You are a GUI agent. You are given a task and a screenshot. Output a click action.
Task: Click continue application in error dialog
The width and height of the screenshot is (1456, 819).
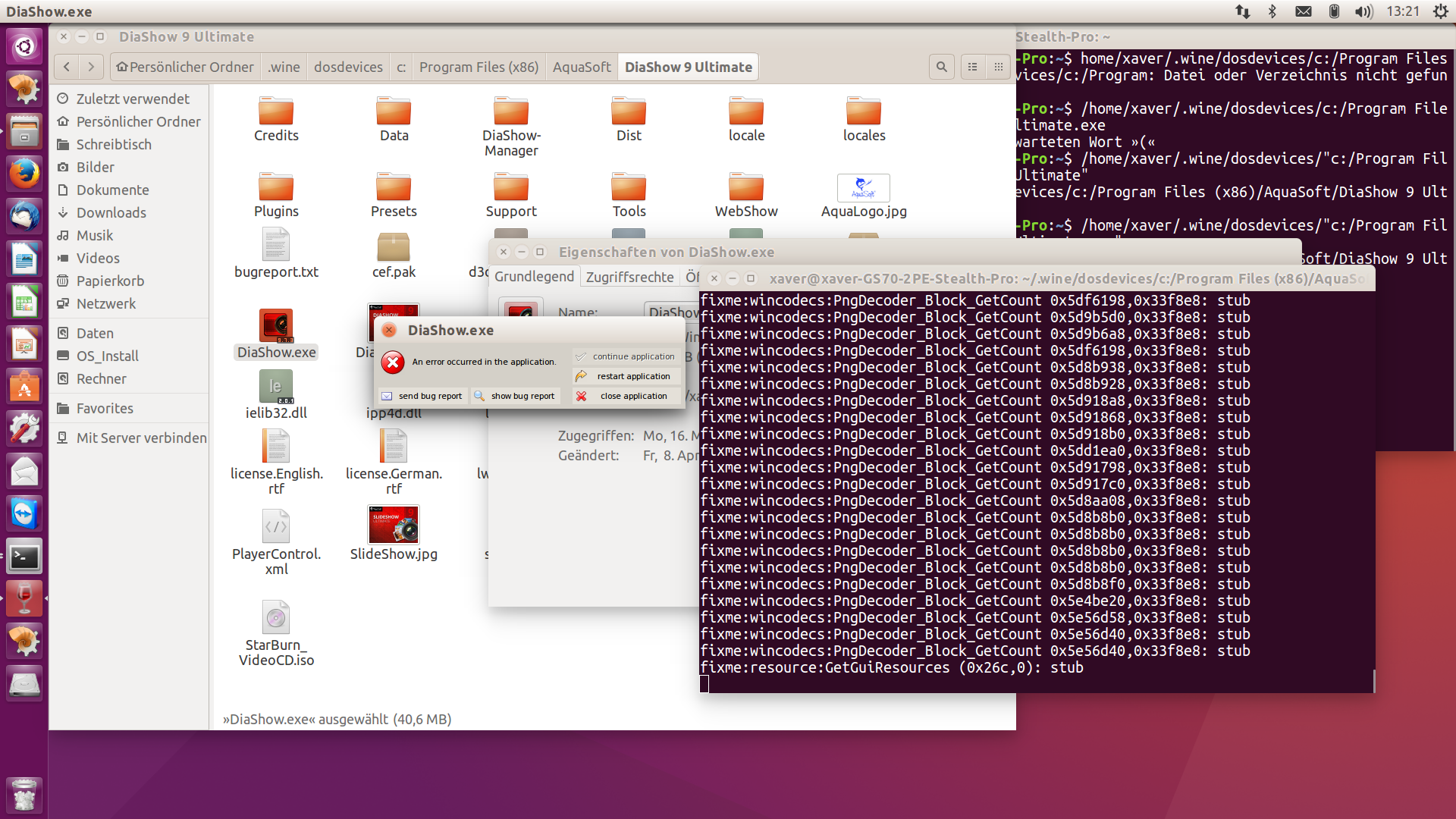(x=626, y=356)
